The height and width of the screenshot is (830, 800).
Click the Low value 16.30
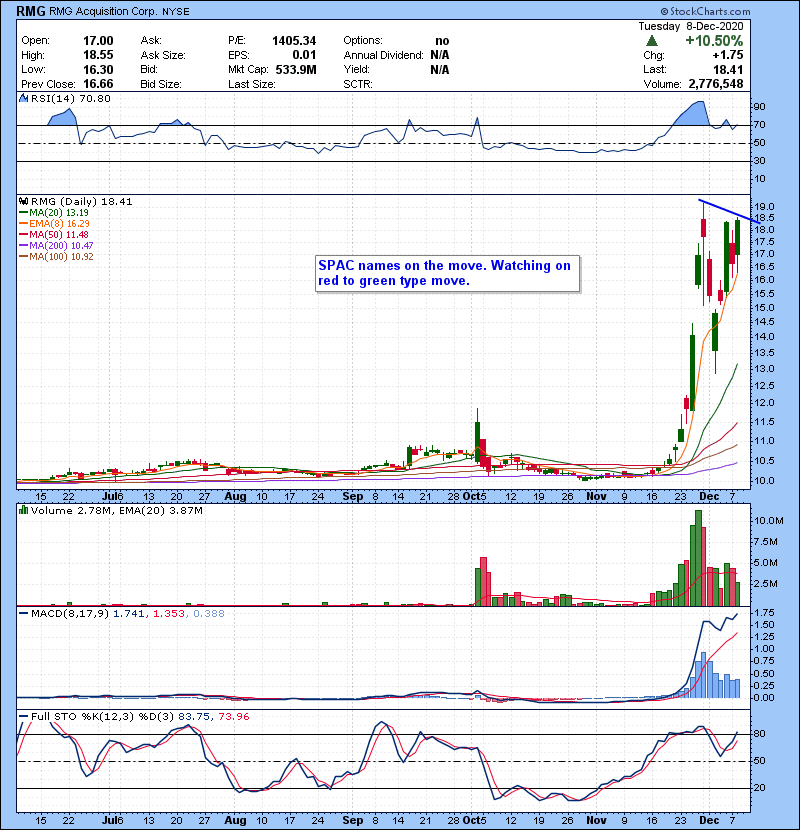(x=98, y=69)
